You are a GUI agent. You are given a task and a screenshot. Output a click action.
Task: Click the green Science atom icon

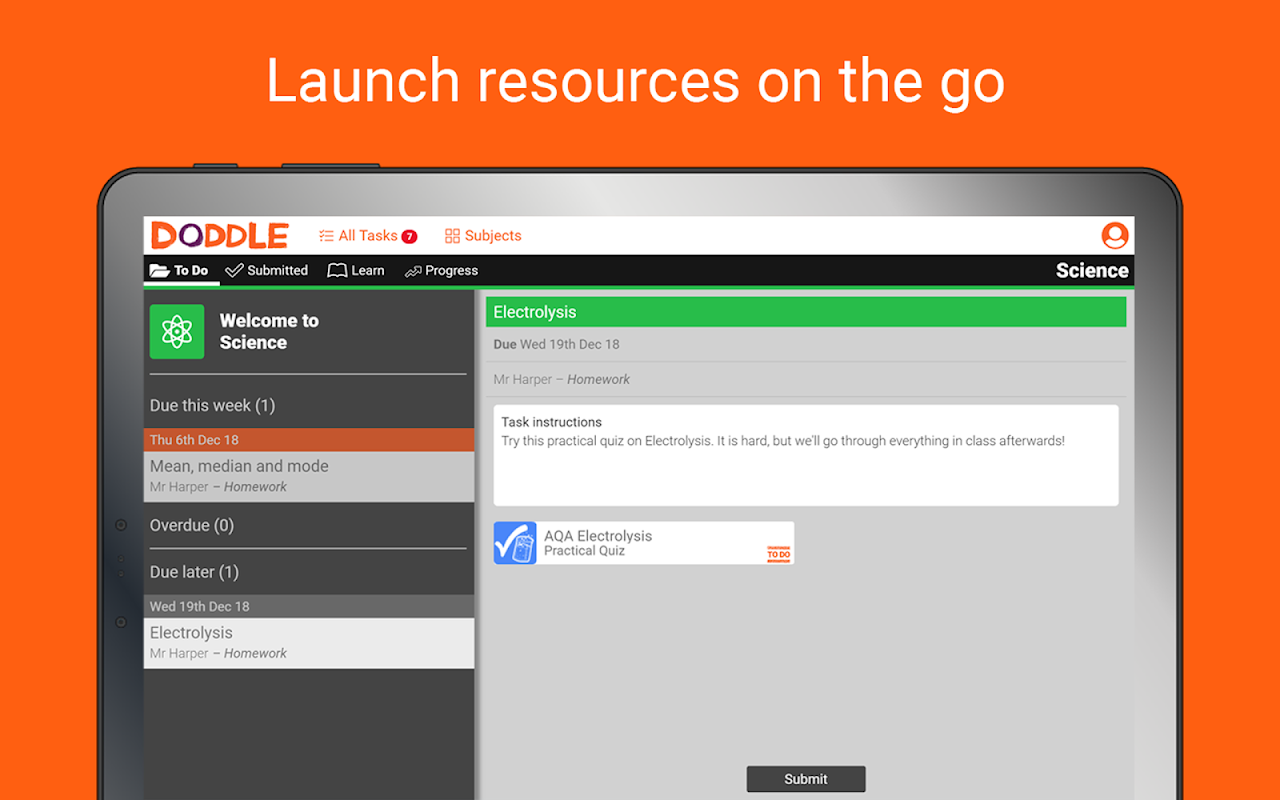(x=177, y=332)
